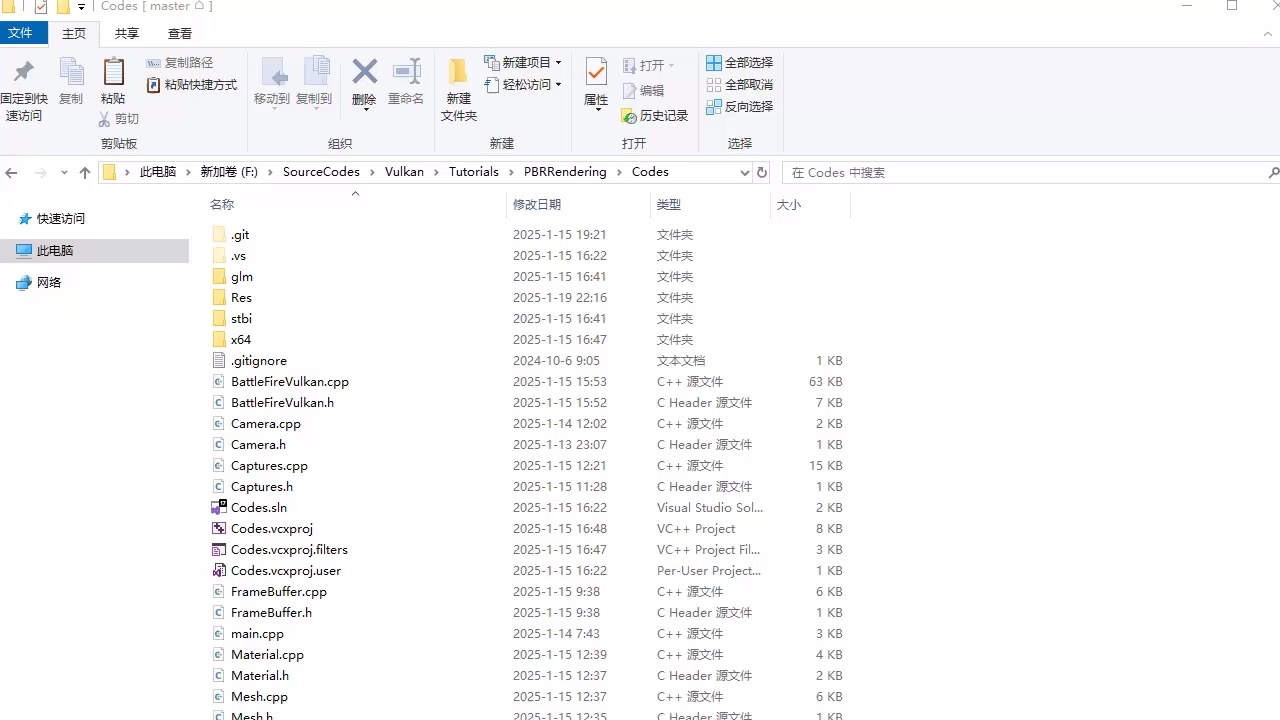Switch to the 查看 ribbon tab
The height and width of the screenshot is (720, 1280).
click(x=179, y=33)
